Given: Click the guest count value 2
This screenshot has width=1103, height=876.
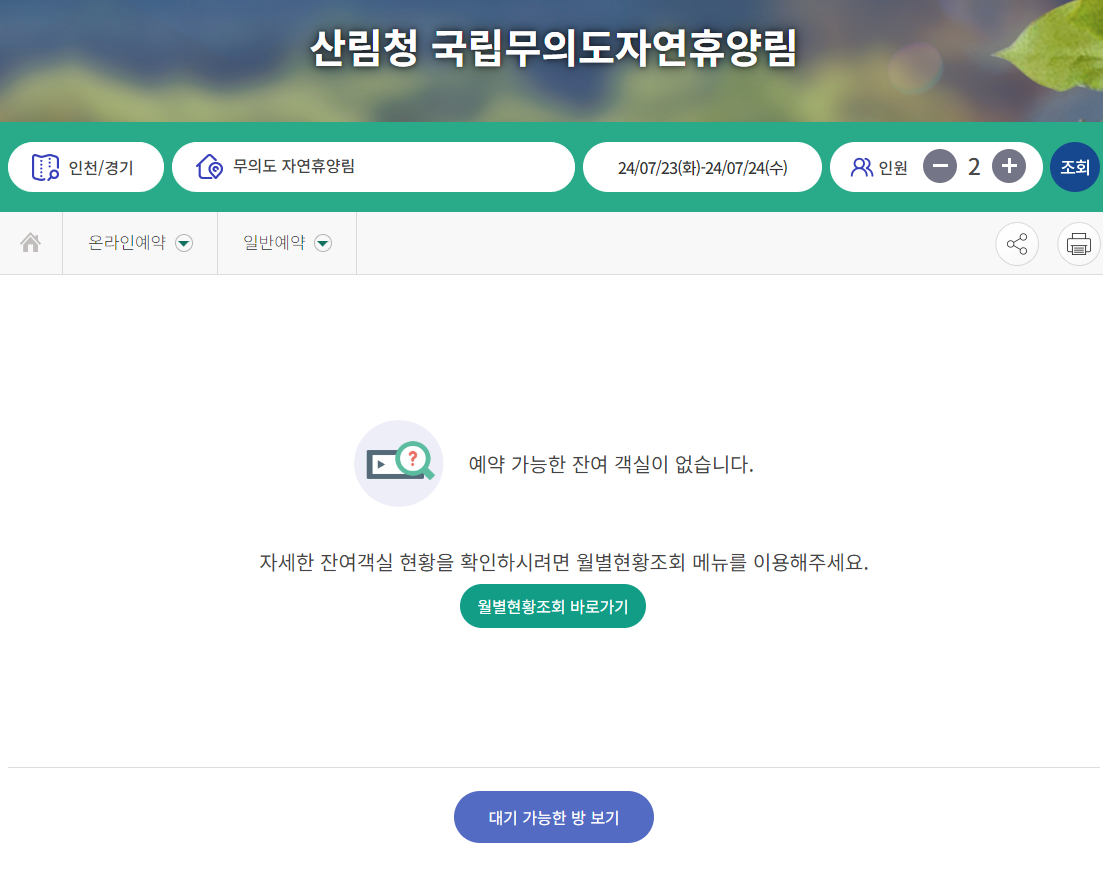Looking at the screenshot, I should click(974, 167).
